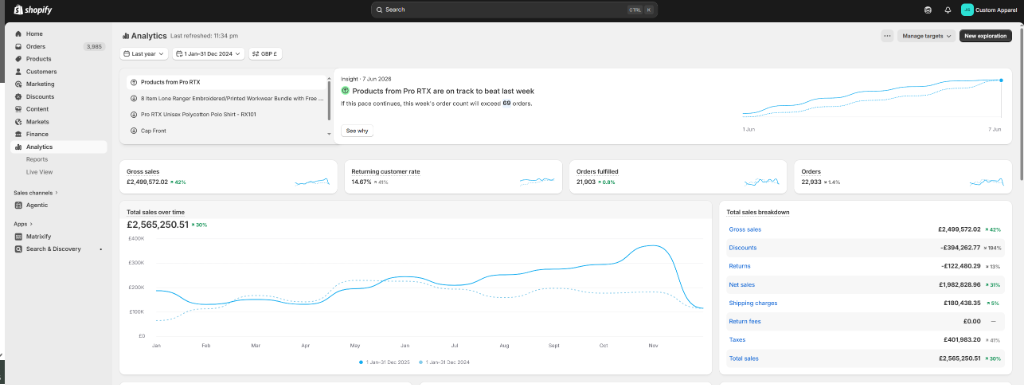1024x385 pixels.
Task: Click the green insight status icon
Action: coord(345,91)
